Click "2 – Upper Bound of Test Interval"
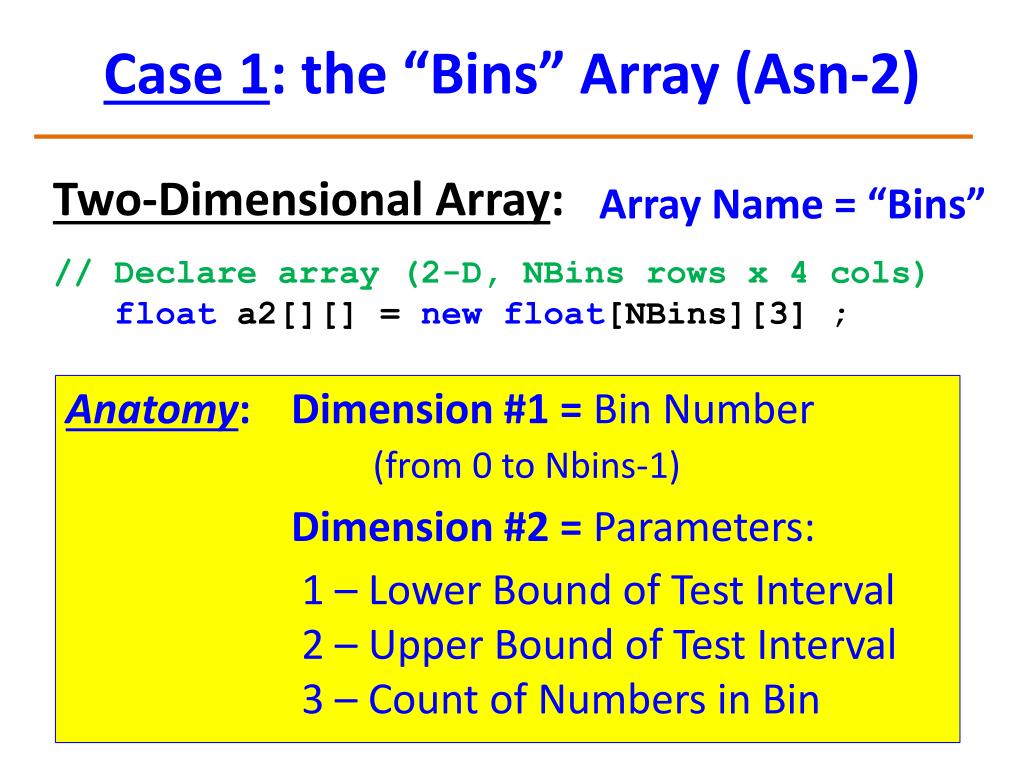 (599, 645)
